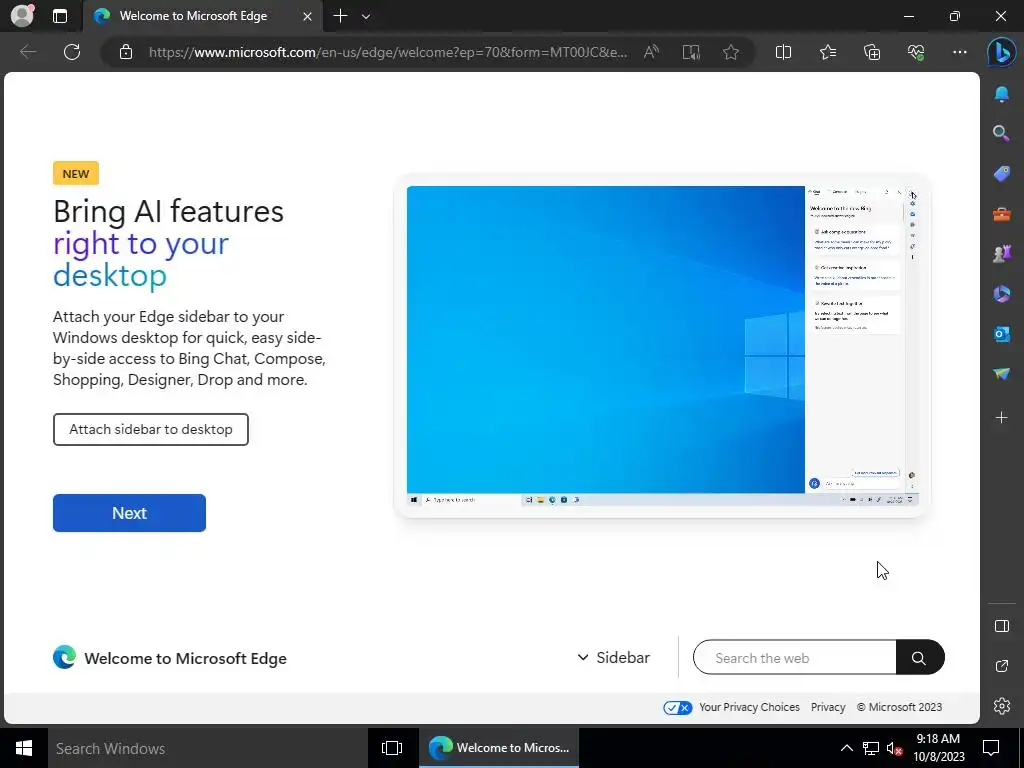Image resolution: width=1024 pixels, height=768 pixels.
Task: Click the desktop sidebar preview image
Action: click(x=662, y=346)
